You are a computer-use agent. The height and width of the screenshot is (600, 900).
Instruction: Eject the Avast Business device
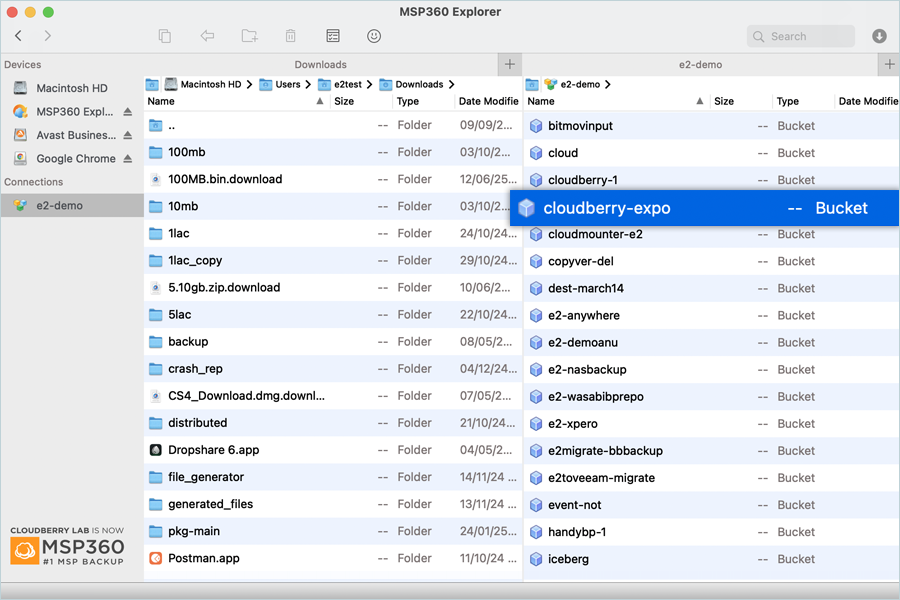(128, 135)
